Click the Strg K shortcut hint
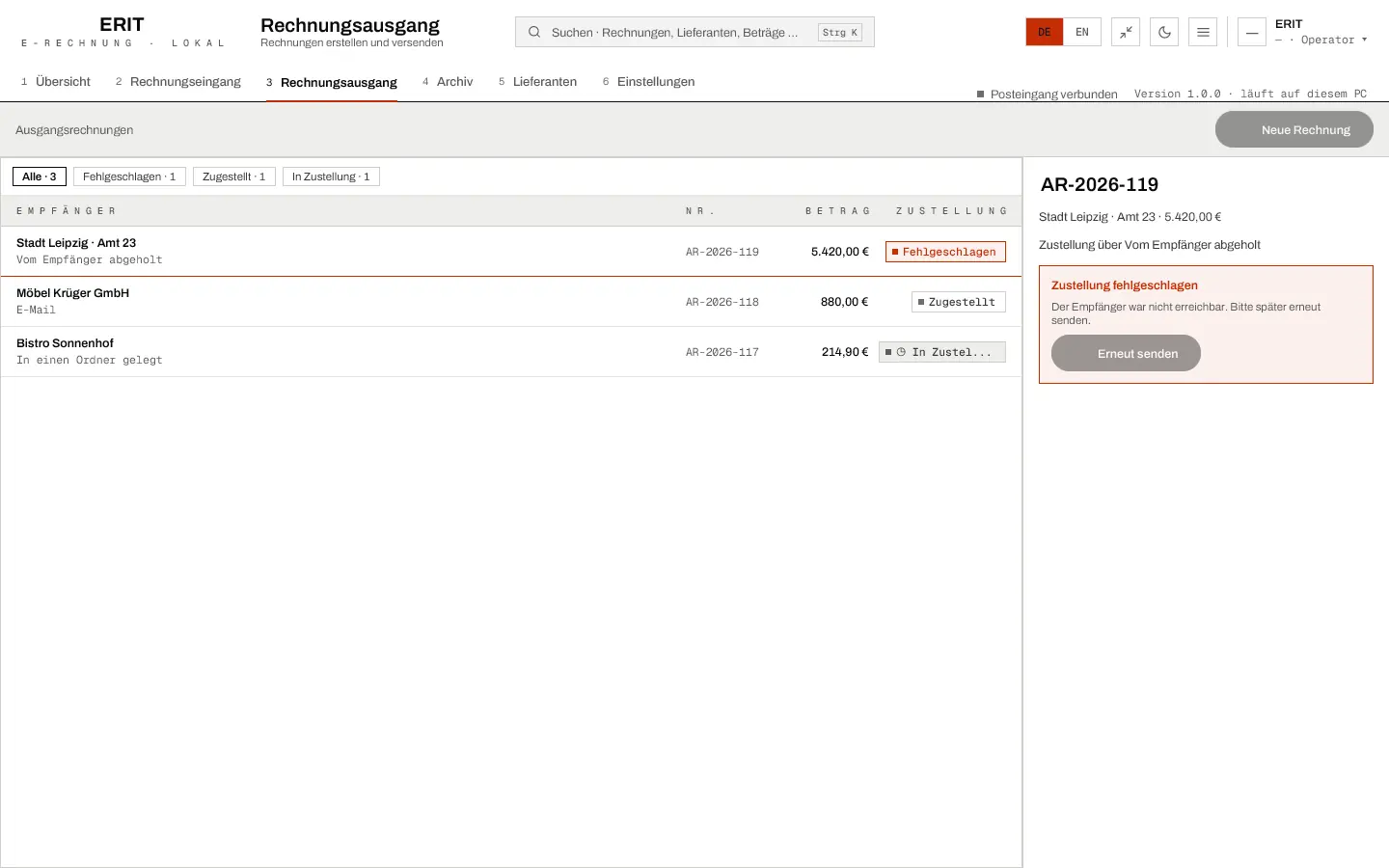The image size is (1389, 868). point(840,32)
